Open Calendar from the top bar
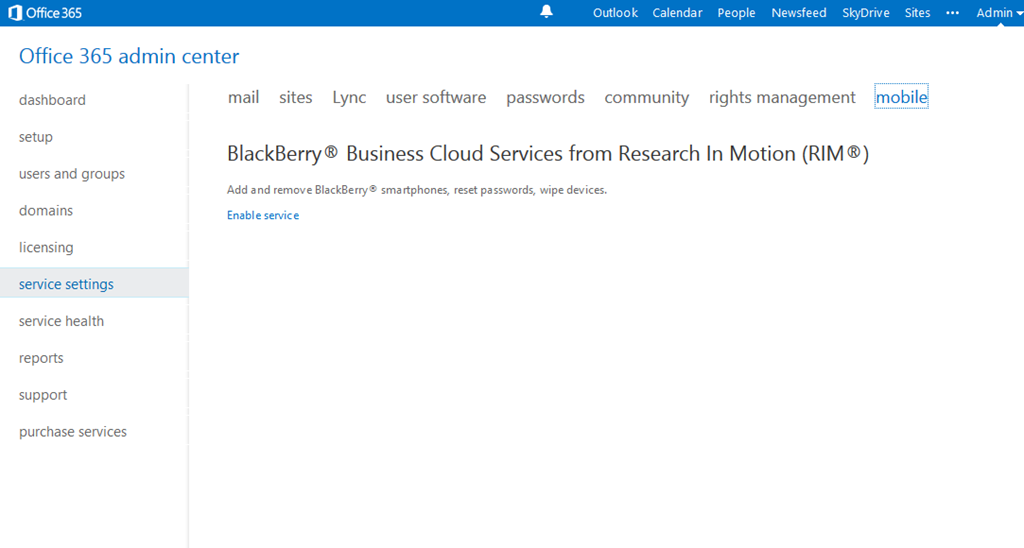This screenshot has height=548, width=1024. coord(677,13)
